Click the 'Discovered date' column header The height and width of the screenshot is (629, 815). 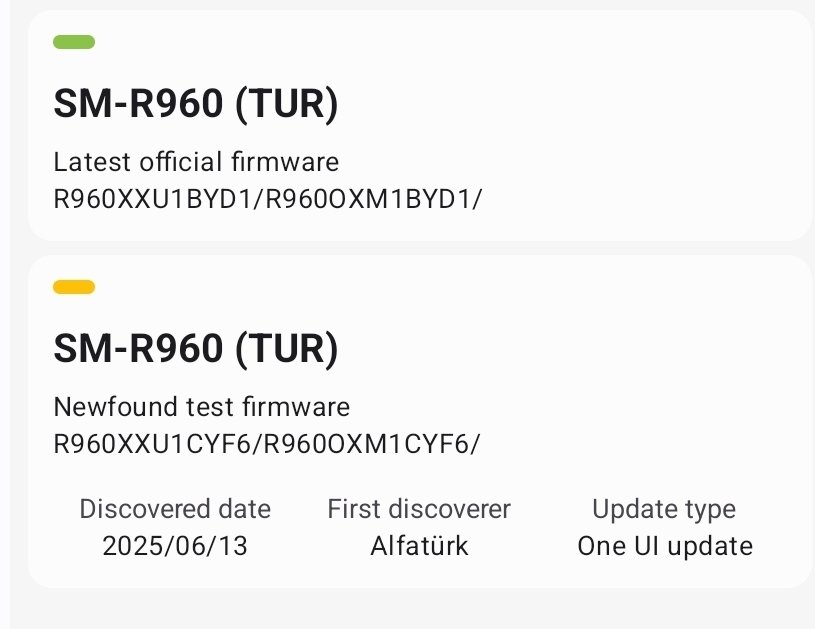(174, 509)
